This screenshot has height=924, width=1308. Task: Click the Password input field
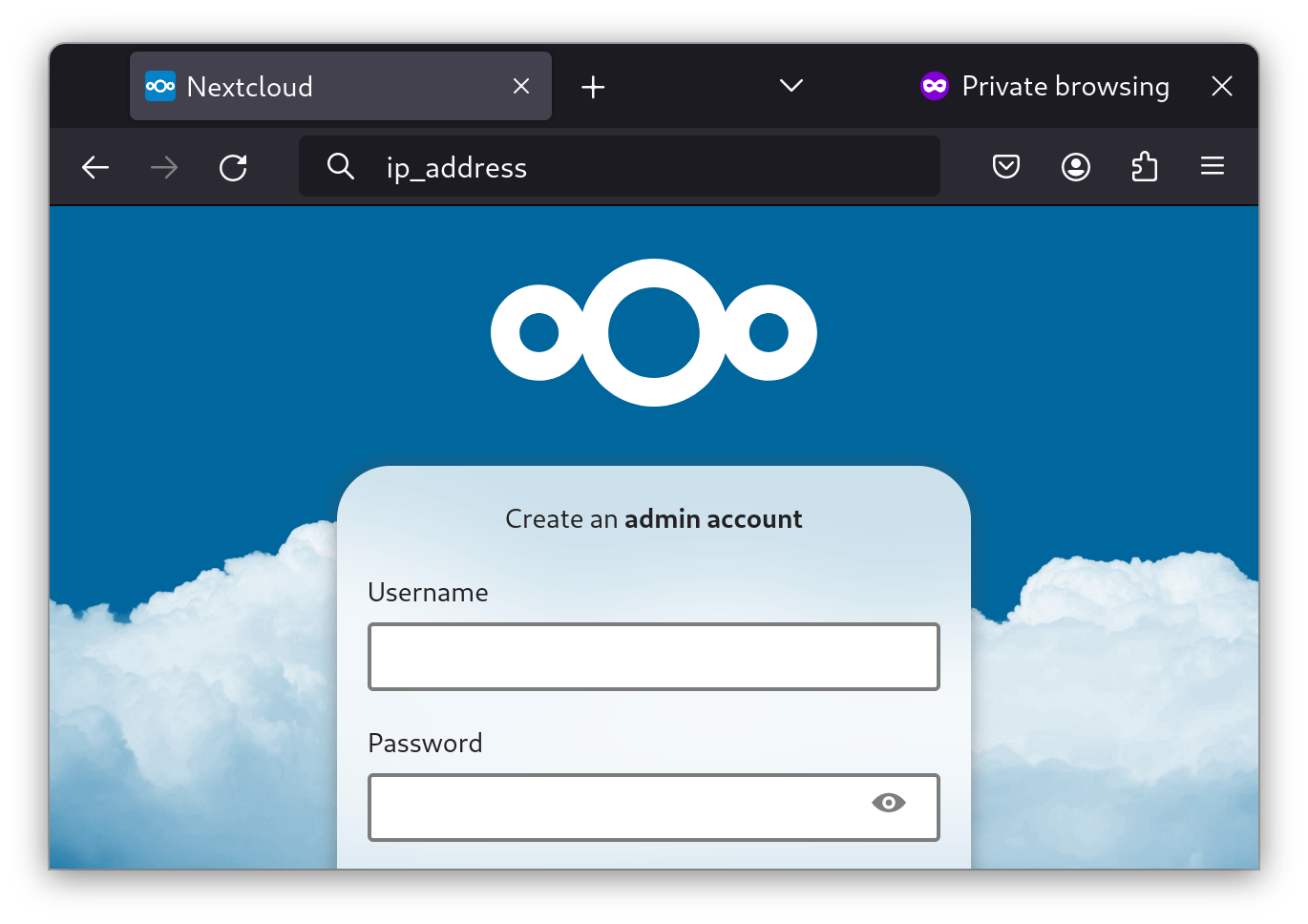630,807
